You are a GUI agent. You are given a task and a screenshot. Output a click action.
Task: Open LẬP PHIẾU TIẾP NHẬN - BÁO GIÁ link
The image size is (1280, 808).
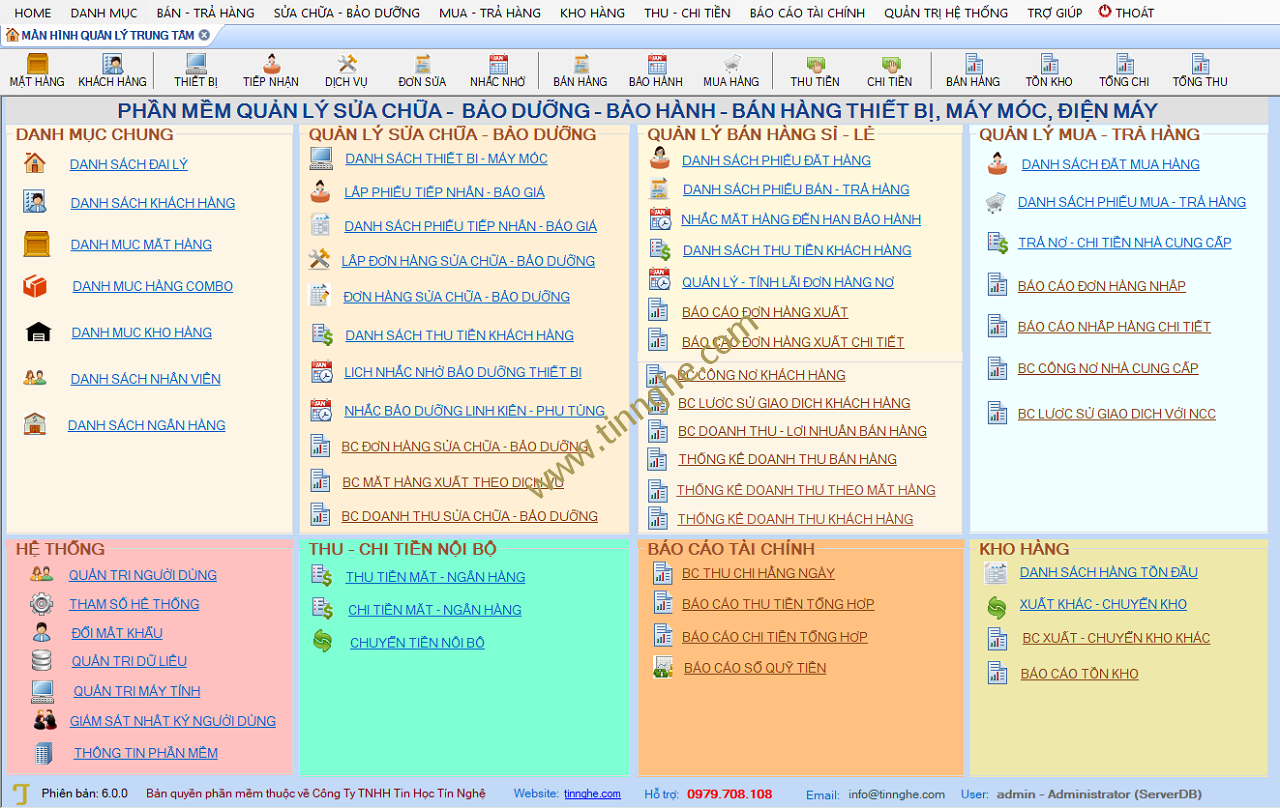445,192
